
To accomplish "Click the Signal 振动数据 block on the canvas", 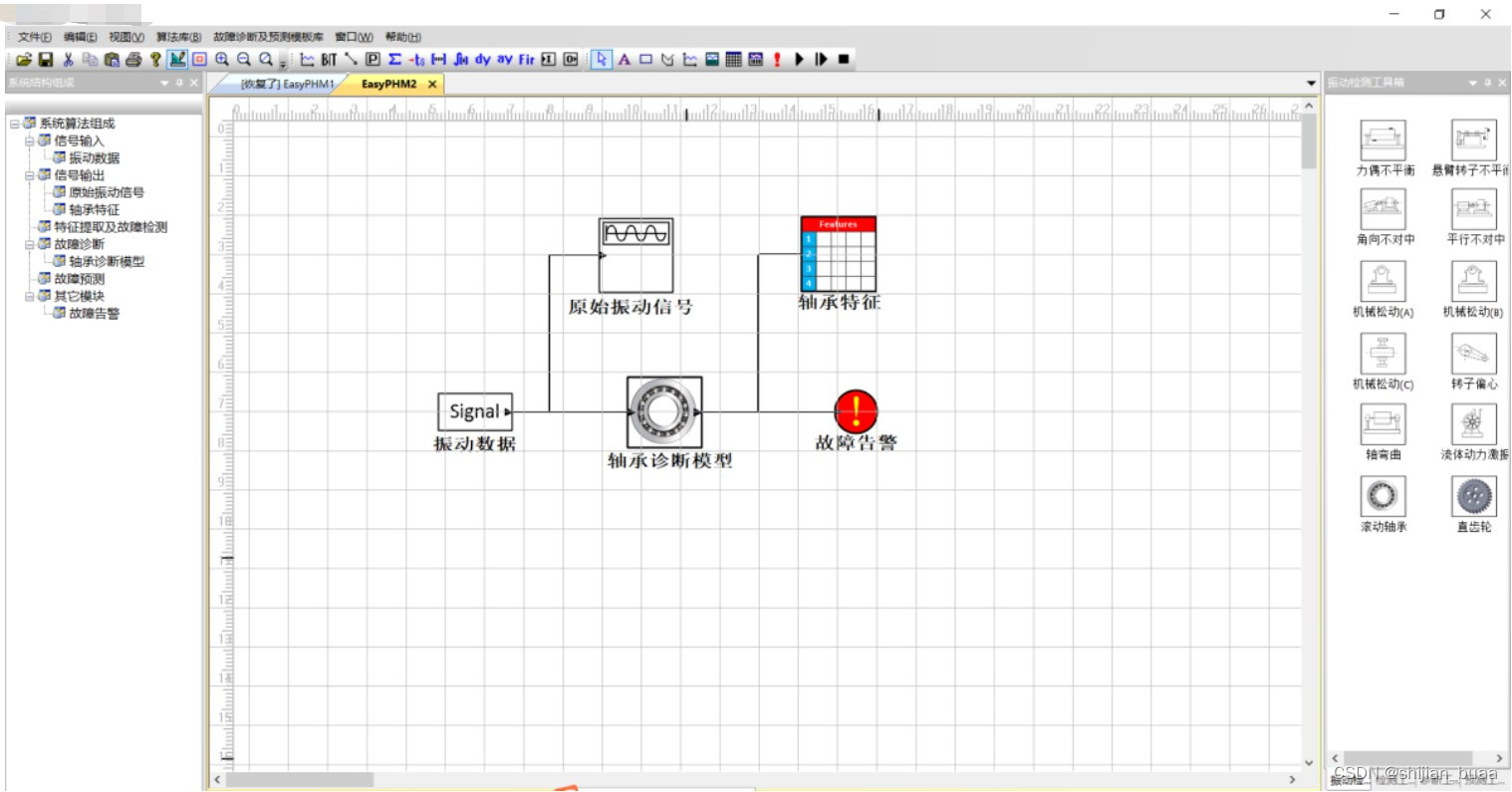I will click(x=475, y=411).
